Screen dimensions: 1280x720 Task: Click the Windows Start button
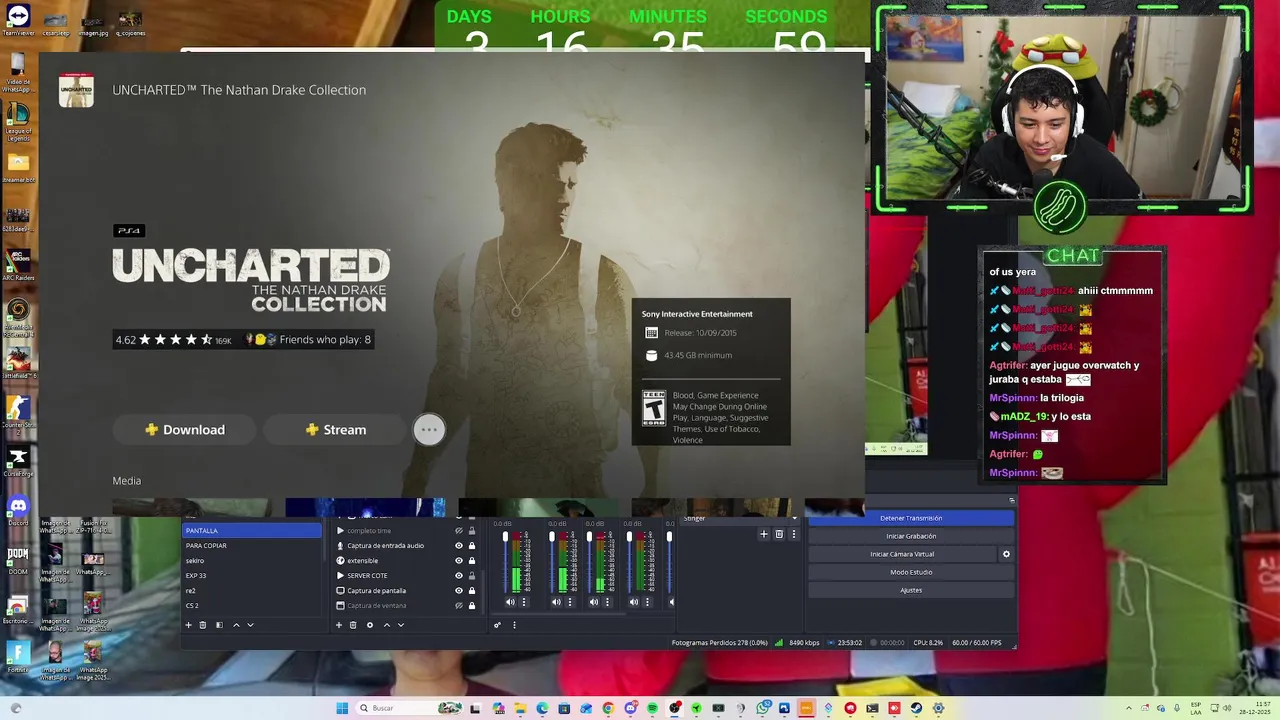click(x=342, y=708)
